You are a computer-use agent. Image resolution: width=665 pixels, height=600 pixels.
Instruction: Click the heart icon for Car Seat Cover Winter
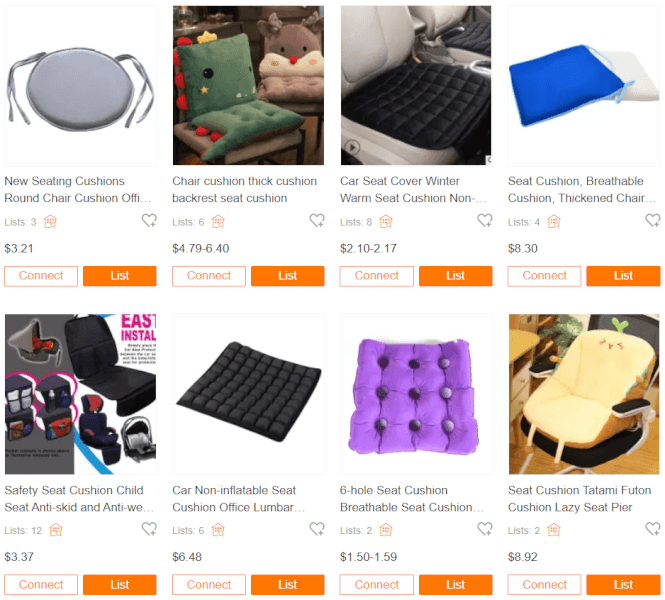(485, 220)
